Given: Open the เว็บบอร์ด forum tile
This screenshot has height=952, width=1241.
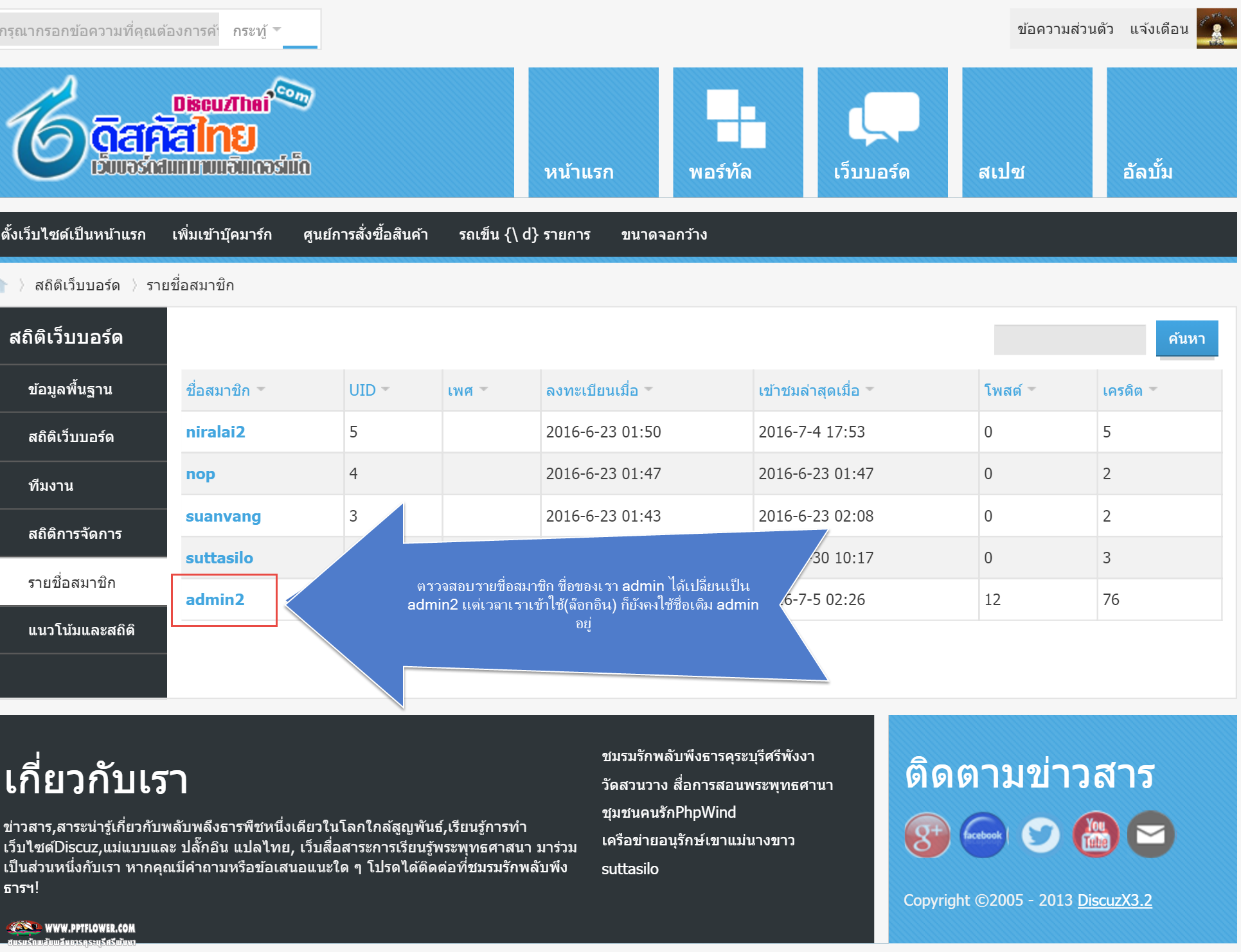Looking at the screenshot, I should click(882, 132).
